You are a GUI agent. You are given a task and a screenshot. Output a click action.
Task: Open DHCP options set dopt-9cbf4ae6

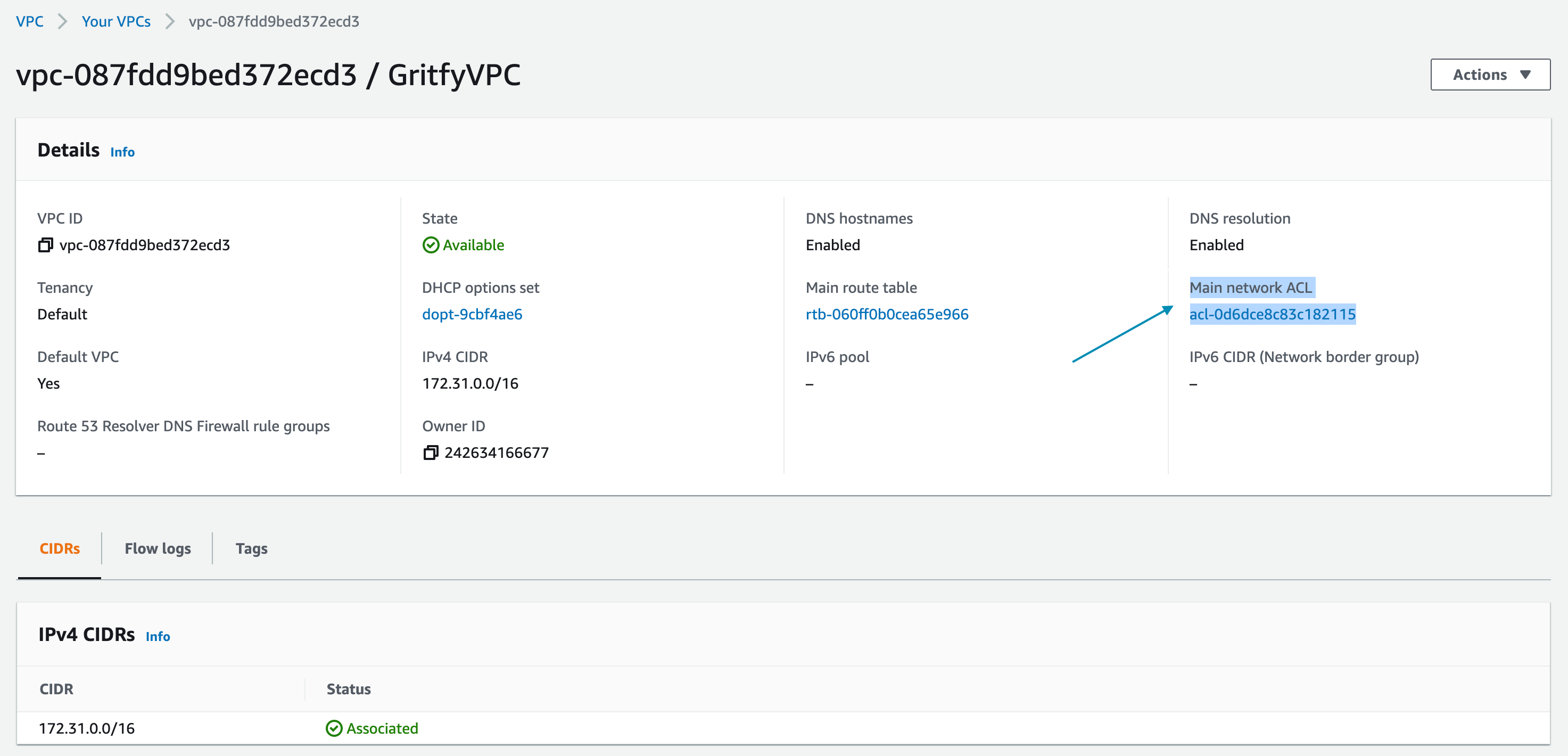[472, 314]
